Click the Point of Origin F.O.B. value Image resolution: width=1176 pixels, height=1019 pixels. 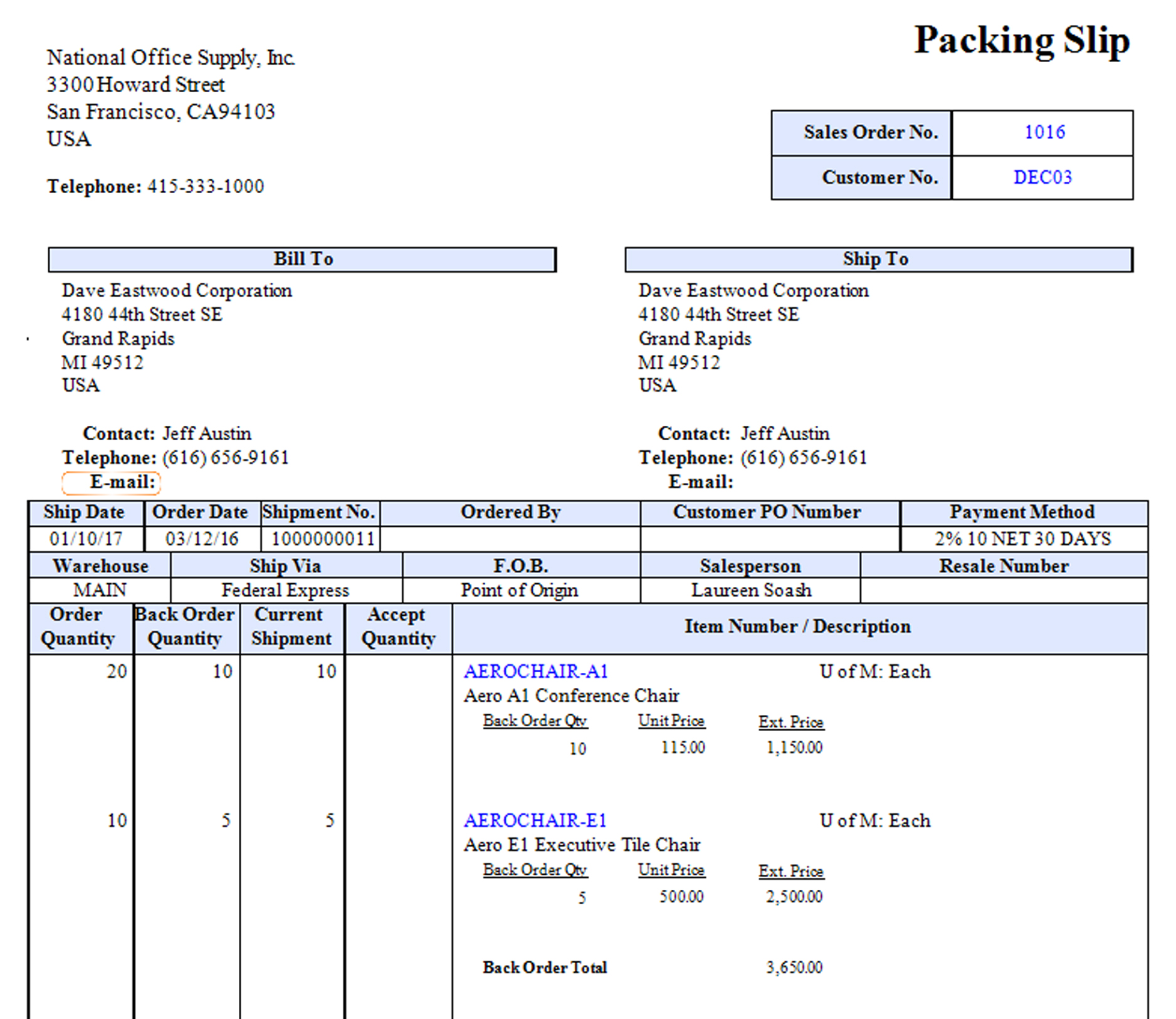[x=520, y=590]
